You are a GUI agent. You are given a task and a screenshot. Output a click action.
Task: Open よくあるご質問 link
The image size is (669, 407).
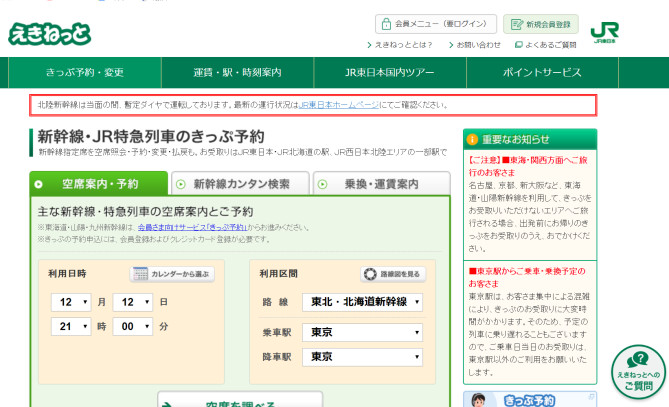click(546, 45)
